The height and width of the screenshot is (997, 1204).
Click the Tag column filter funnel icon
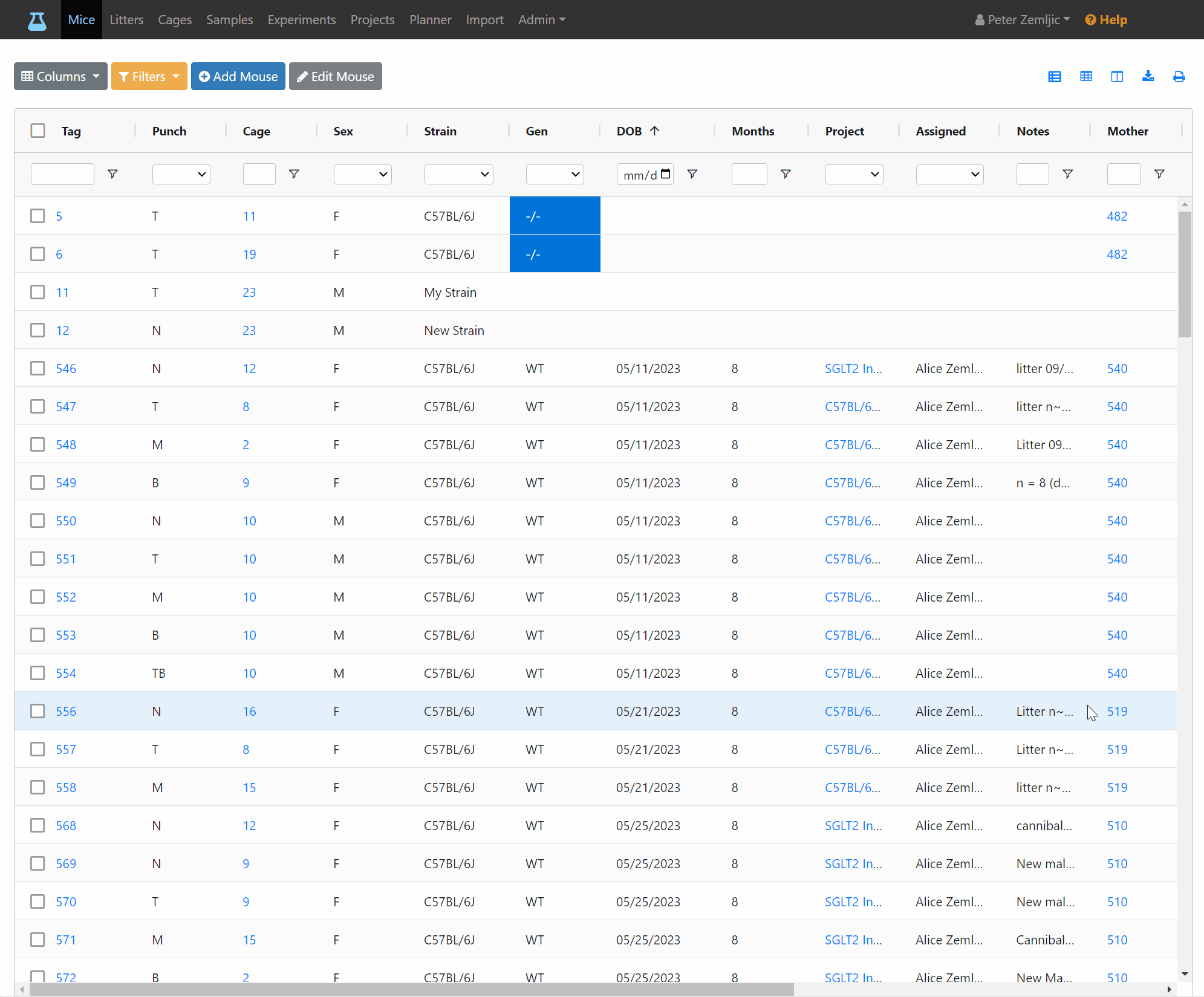[x=112, y=174]
